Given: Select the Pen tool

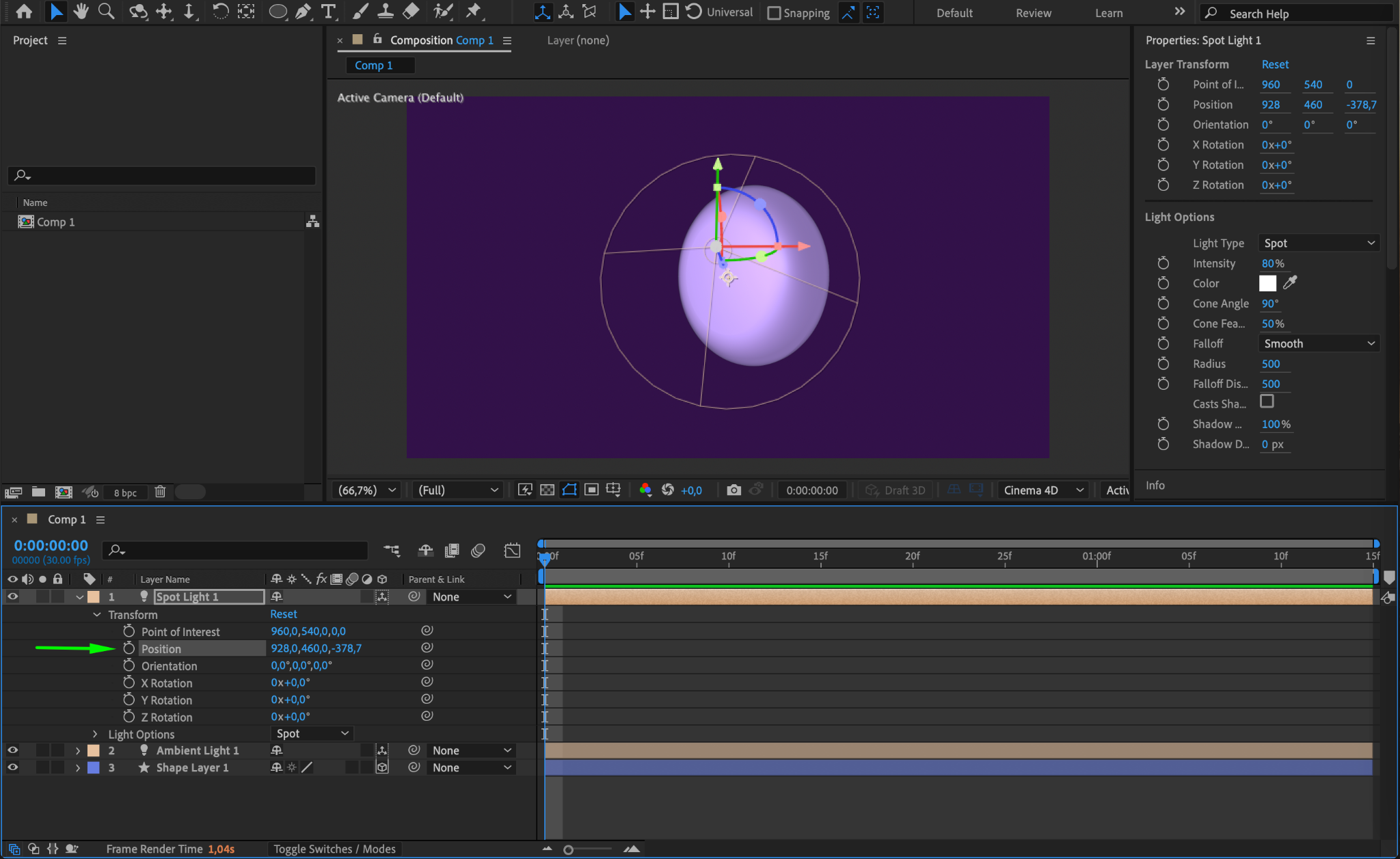Looking at the screenshot, I should [x=303, y=12].
